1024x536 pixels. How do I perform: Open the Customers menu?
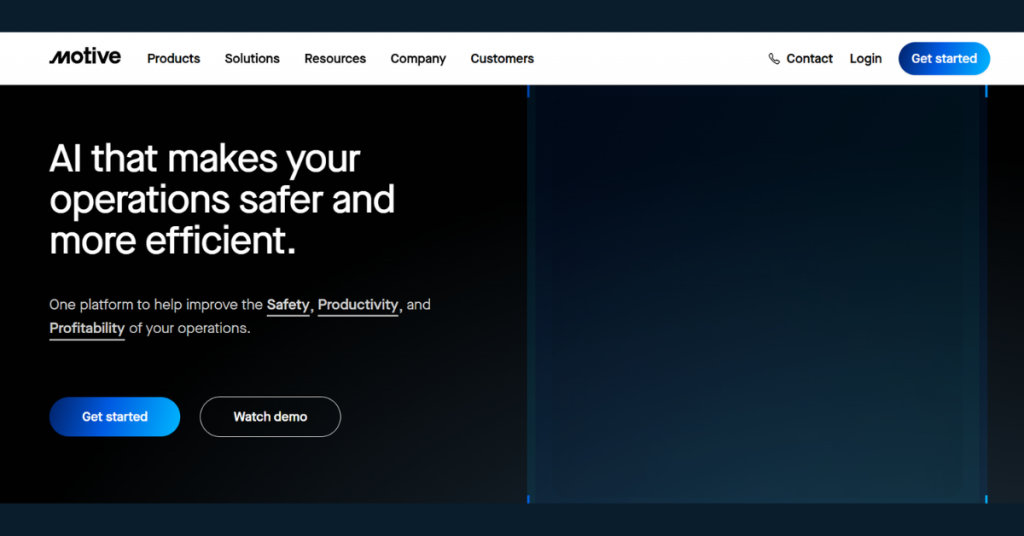click(x=502, y=59)
